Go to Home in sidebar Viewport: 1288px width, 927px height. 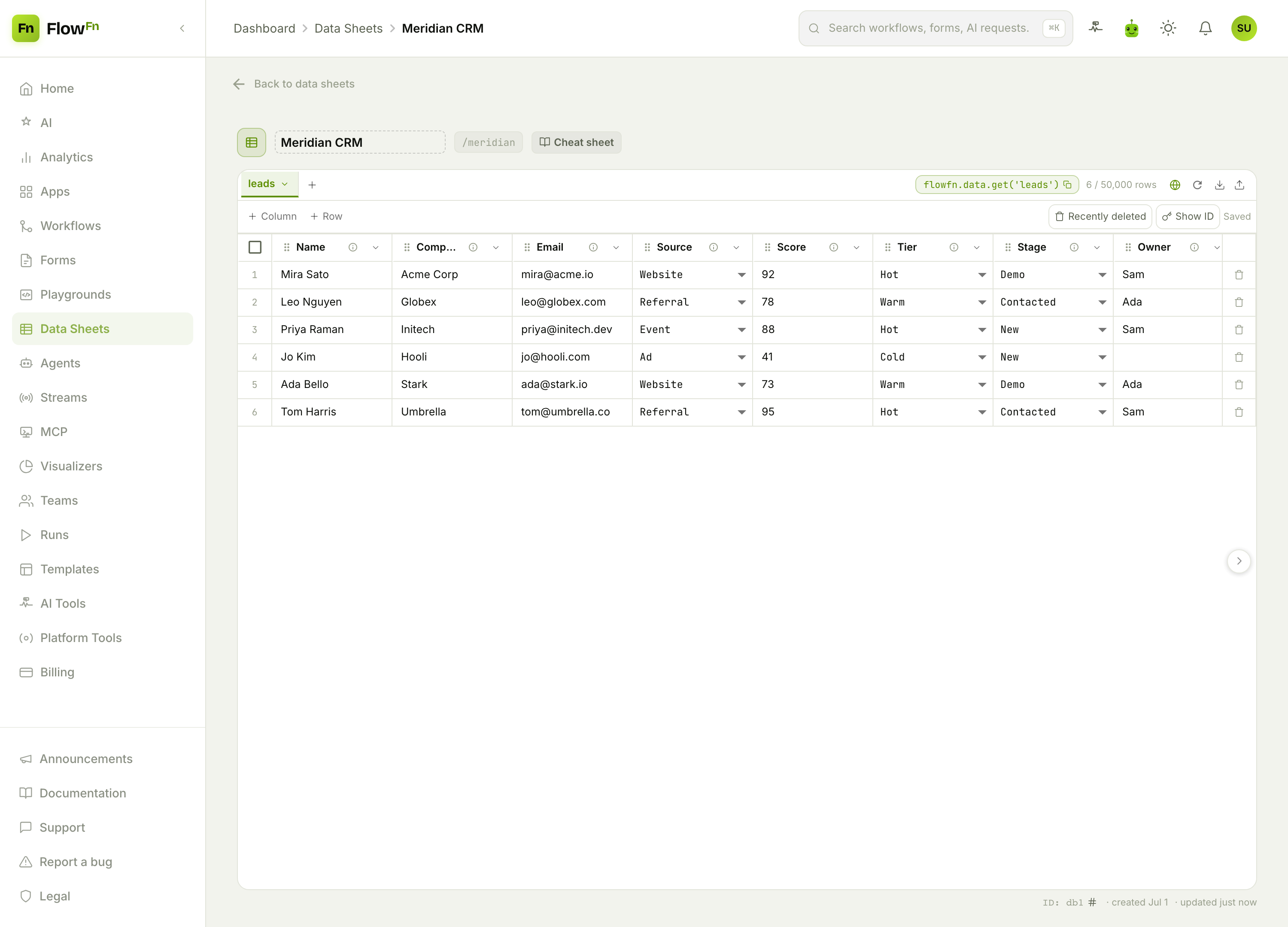(102, 88)
